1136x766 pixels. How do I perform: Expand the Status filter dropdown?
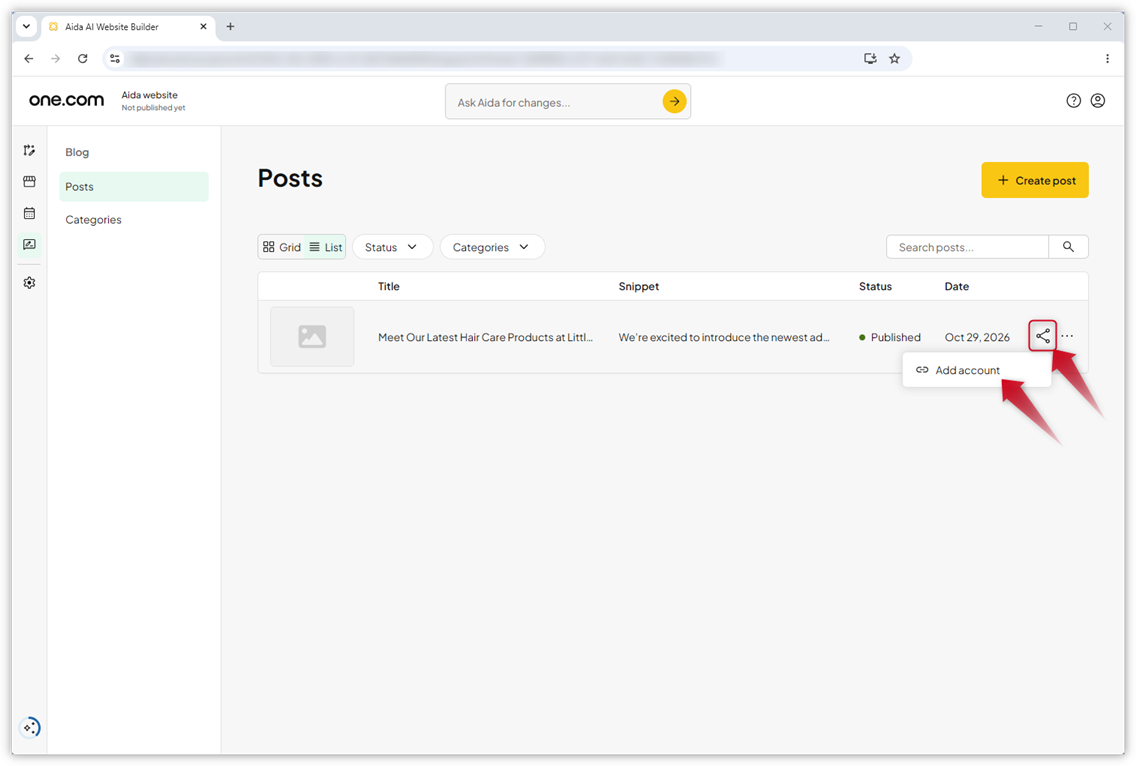click(392, 247)
